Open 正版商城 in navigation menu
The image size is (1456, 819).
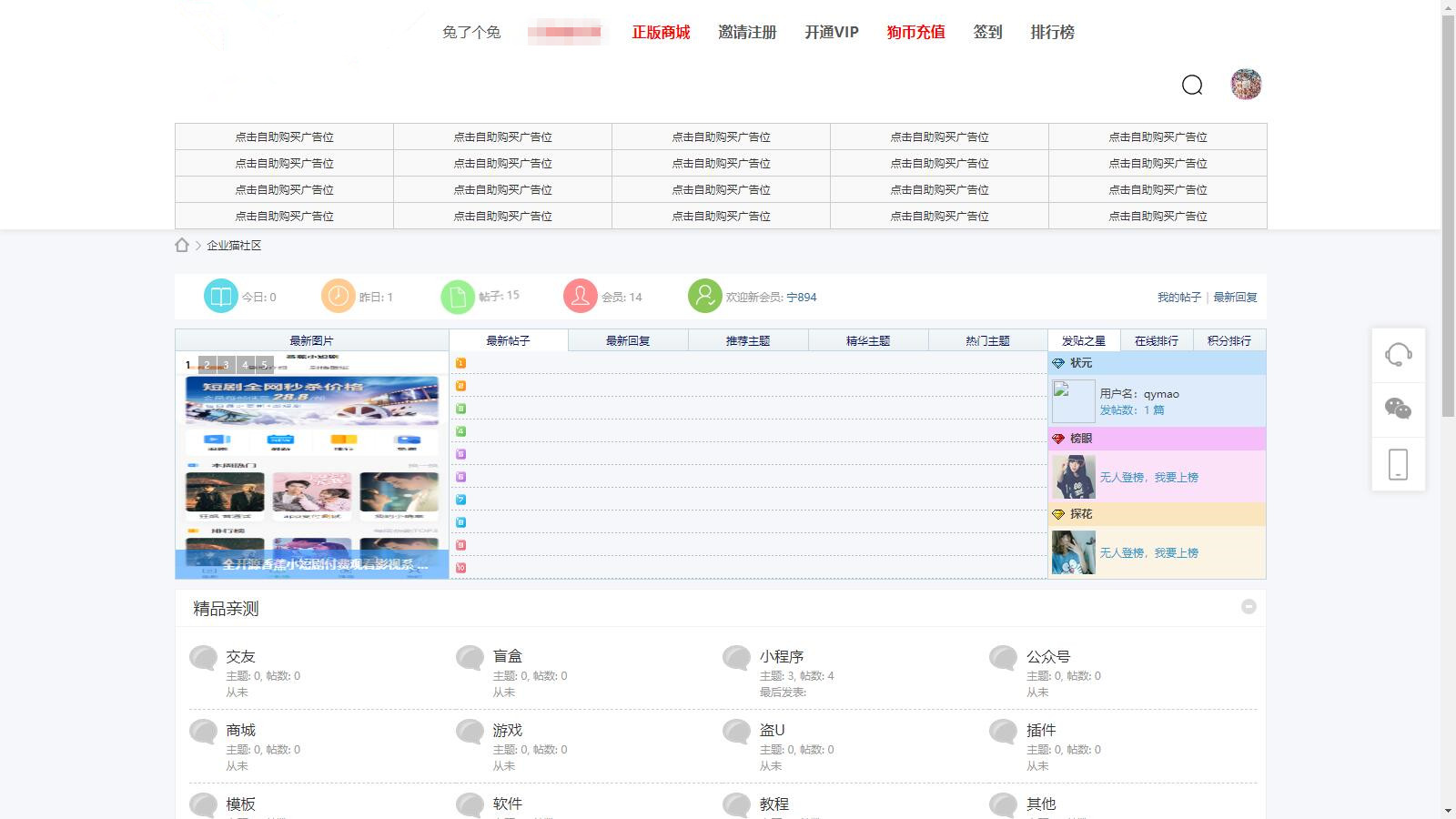(661, 32)
